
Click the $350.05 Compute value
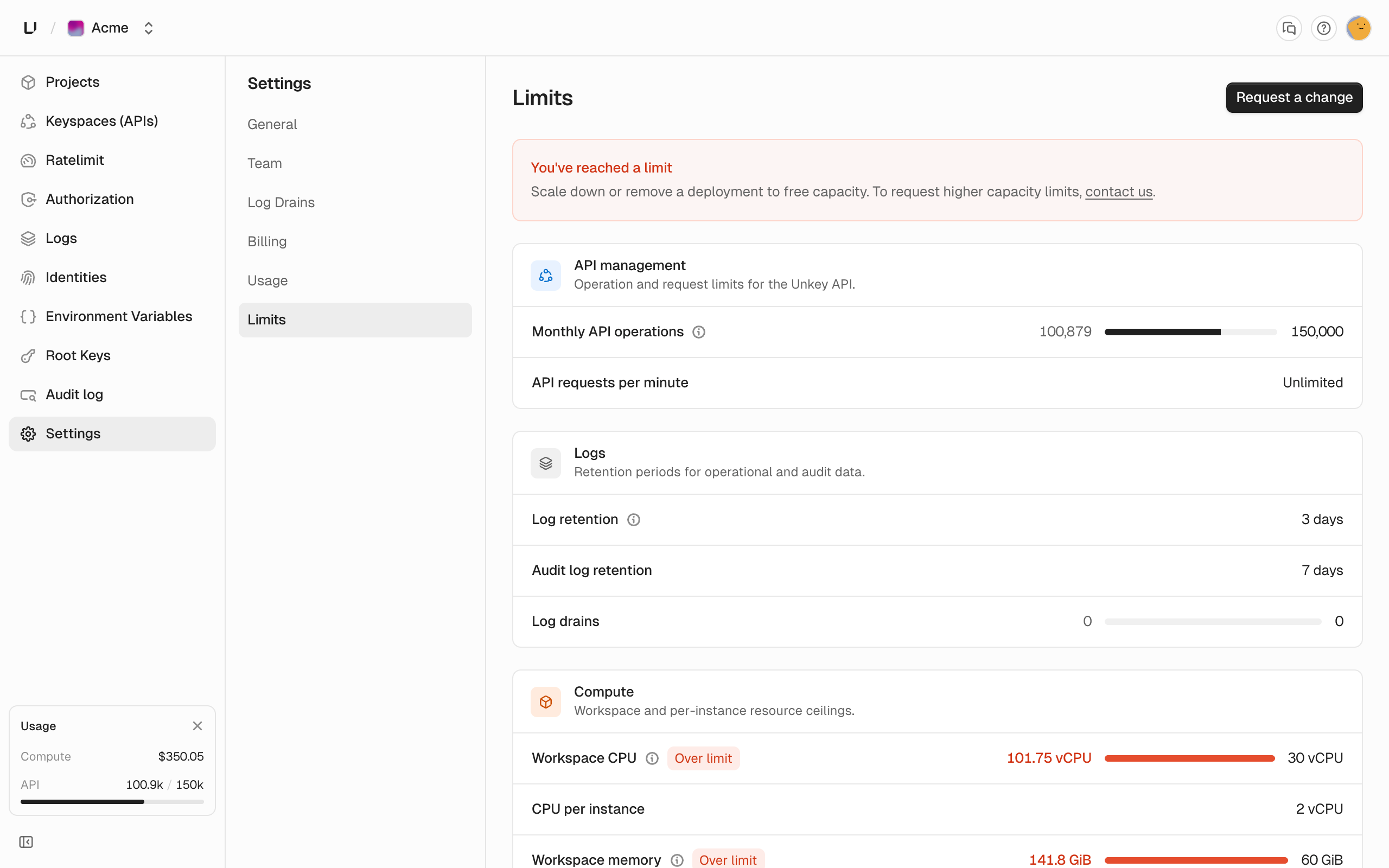(x=181, y=757)
